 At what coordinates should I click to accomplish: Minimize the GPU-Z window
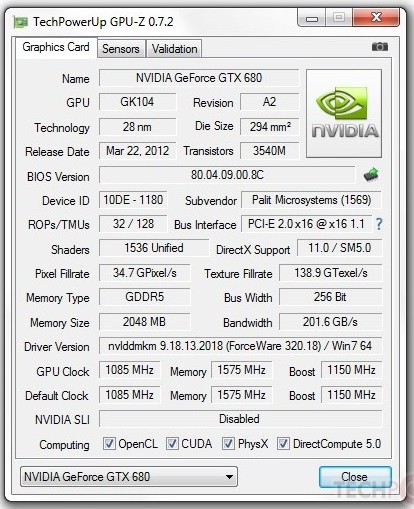[x=312, y=18]
